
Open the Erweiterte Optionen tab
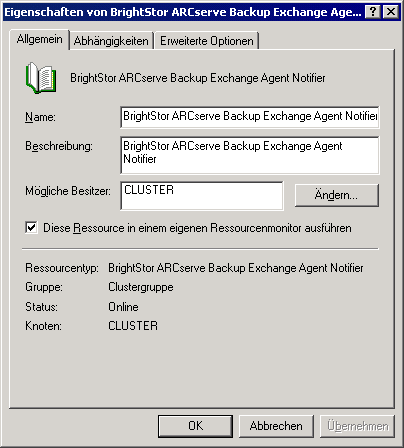[x=207, y=41]
